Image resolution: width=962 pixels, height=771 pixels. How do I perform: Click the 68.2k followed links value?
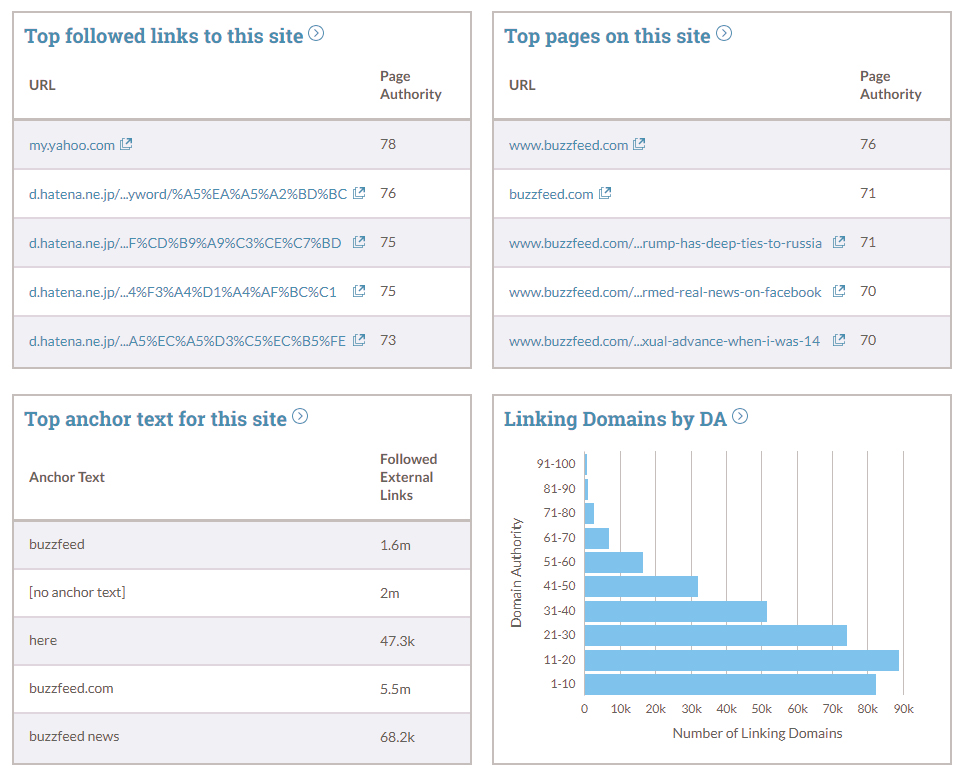click(398, 737)
